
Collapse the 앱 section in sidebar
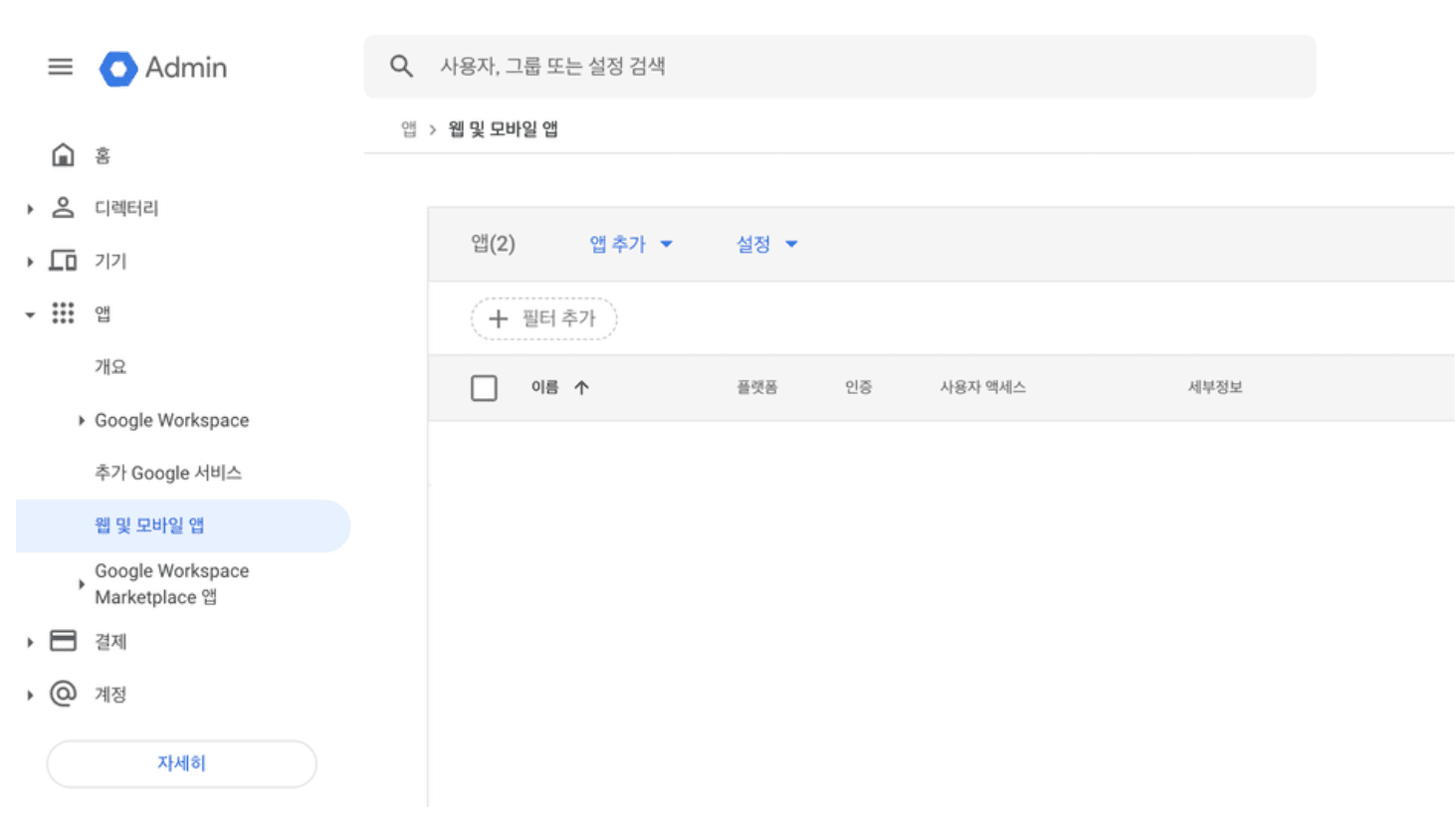29,312
